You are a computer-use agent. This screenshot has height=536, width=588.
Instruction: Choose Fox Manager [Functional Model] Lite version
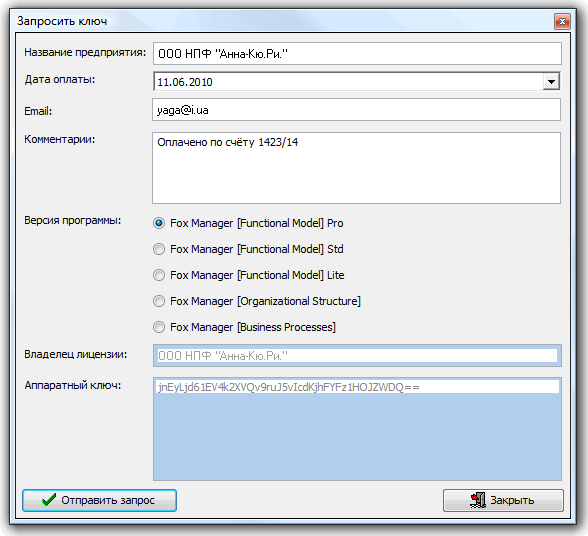point(159,275)
